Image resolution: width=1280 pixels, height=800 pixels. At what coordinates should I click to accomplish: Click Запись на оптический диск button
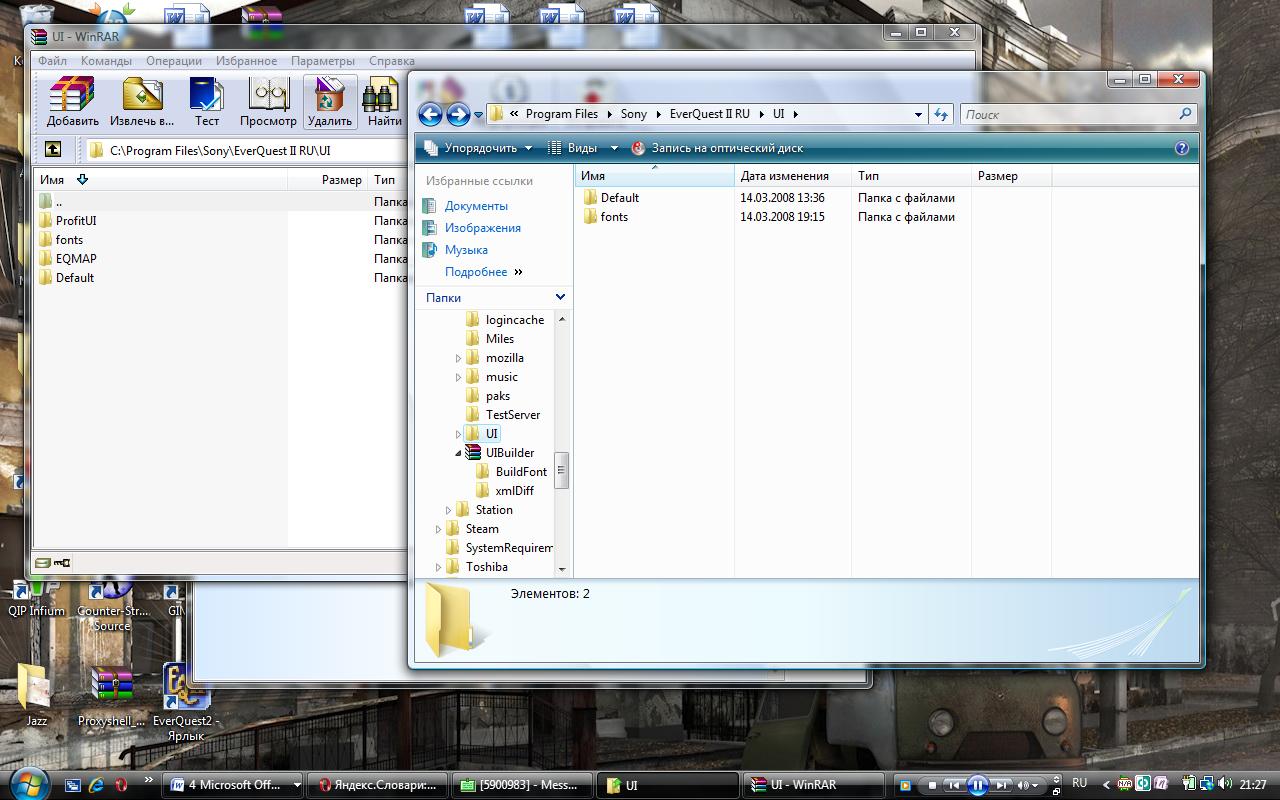click(x=718, y=148)
